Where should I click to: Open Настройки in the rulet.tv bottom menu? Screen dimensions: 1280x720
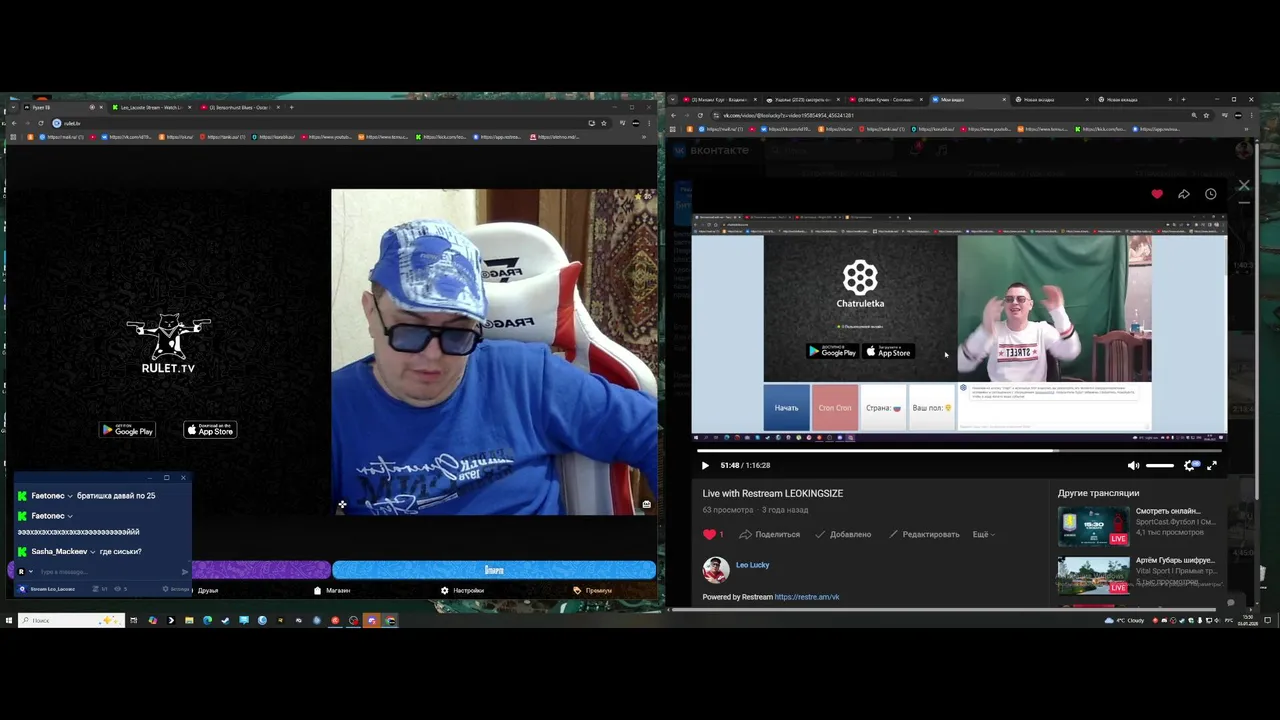coord(463,590)
